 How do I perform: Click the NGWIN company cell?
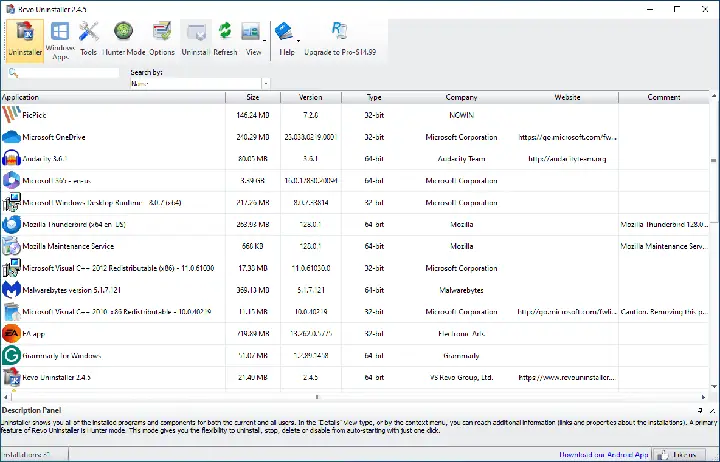coord(461,115)
